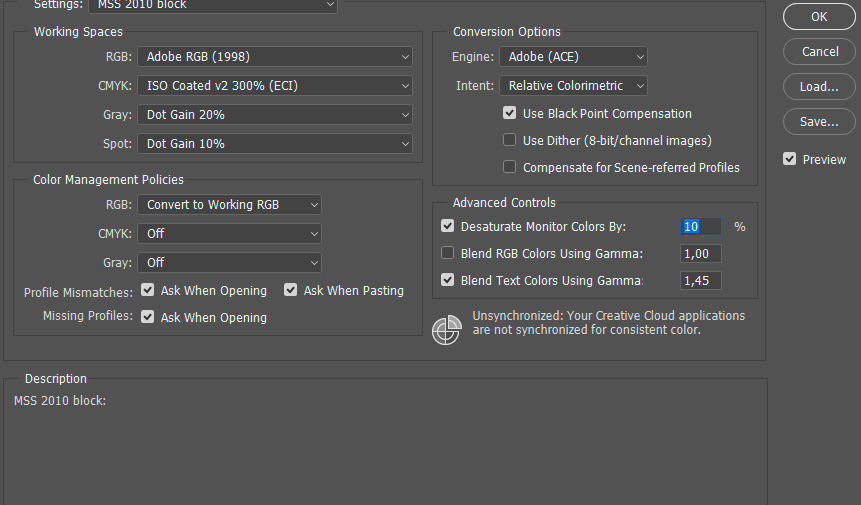Uncheck the Preview checkbox
The height and width of the screenshot is (505, 861).
point(790,159)
